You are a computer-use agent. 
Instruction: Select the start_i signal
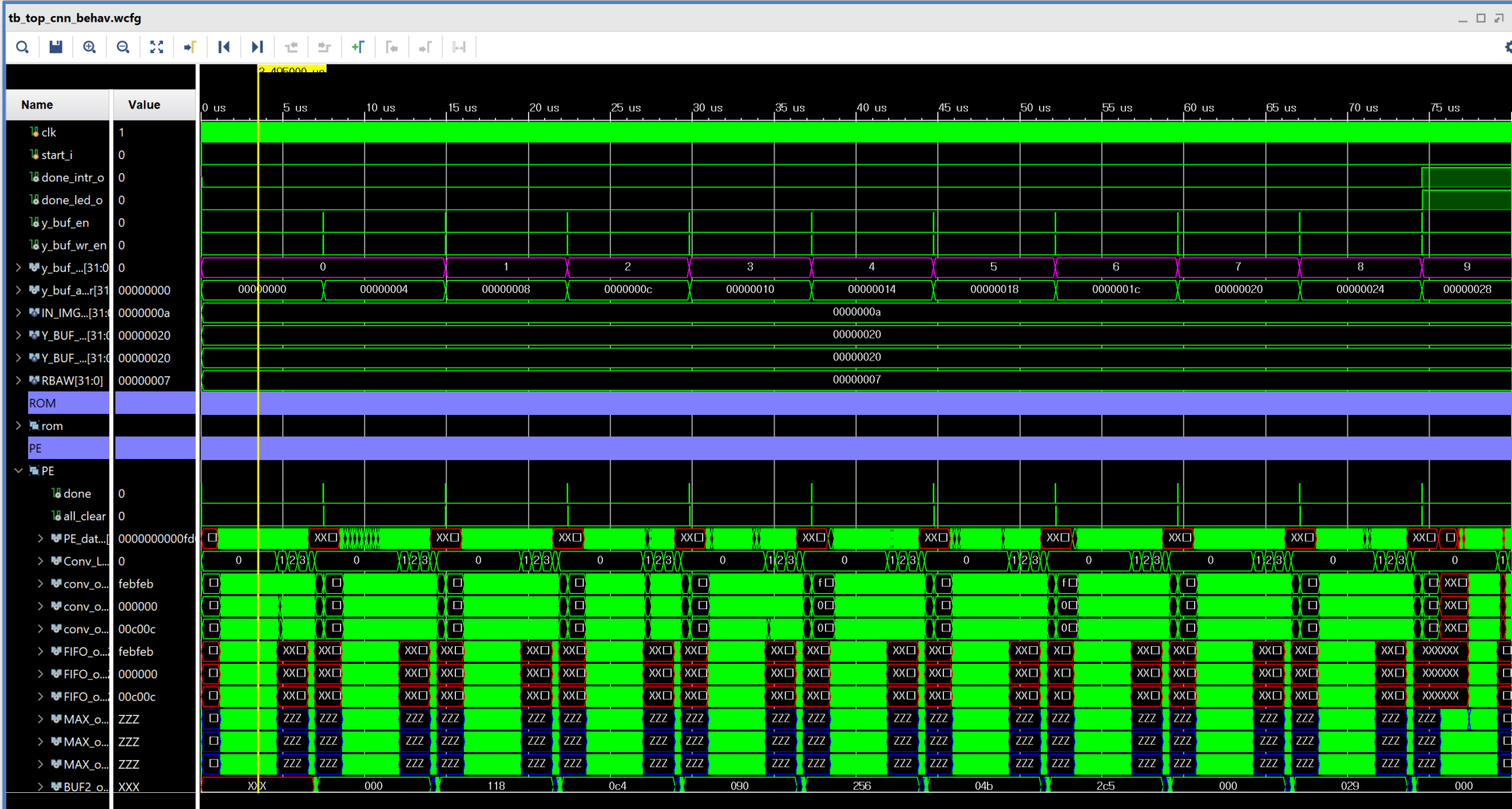click(x=57, y=155)
